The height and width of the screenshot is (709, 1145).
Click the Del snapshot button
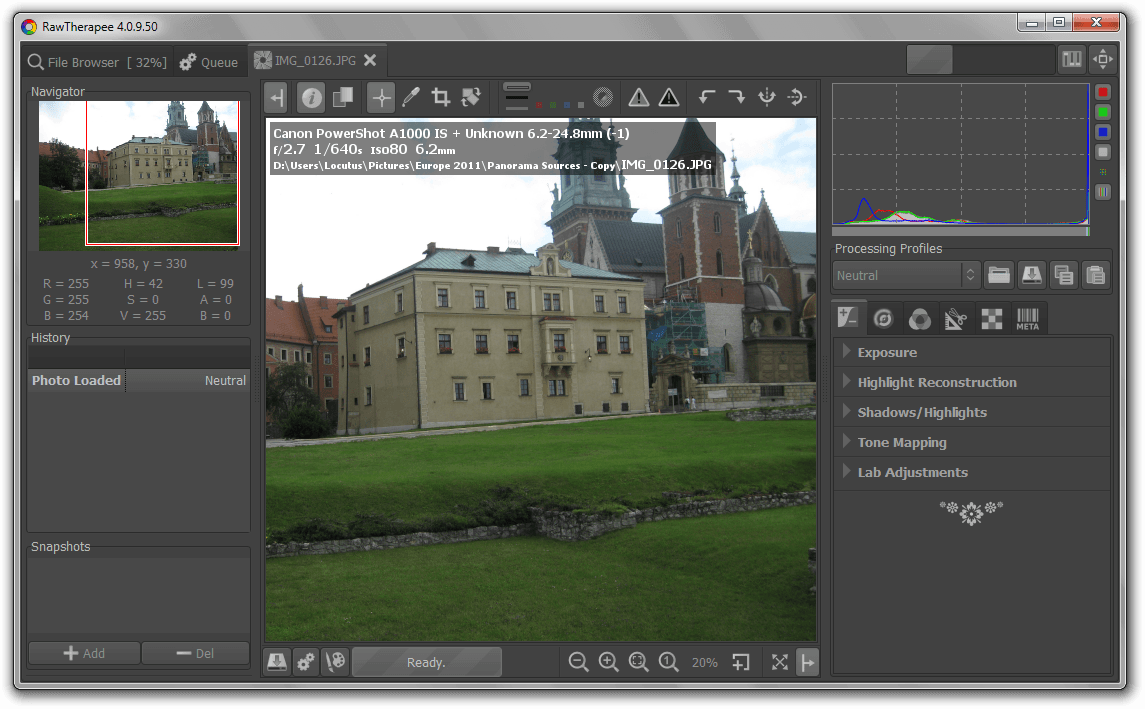(195, 653)
